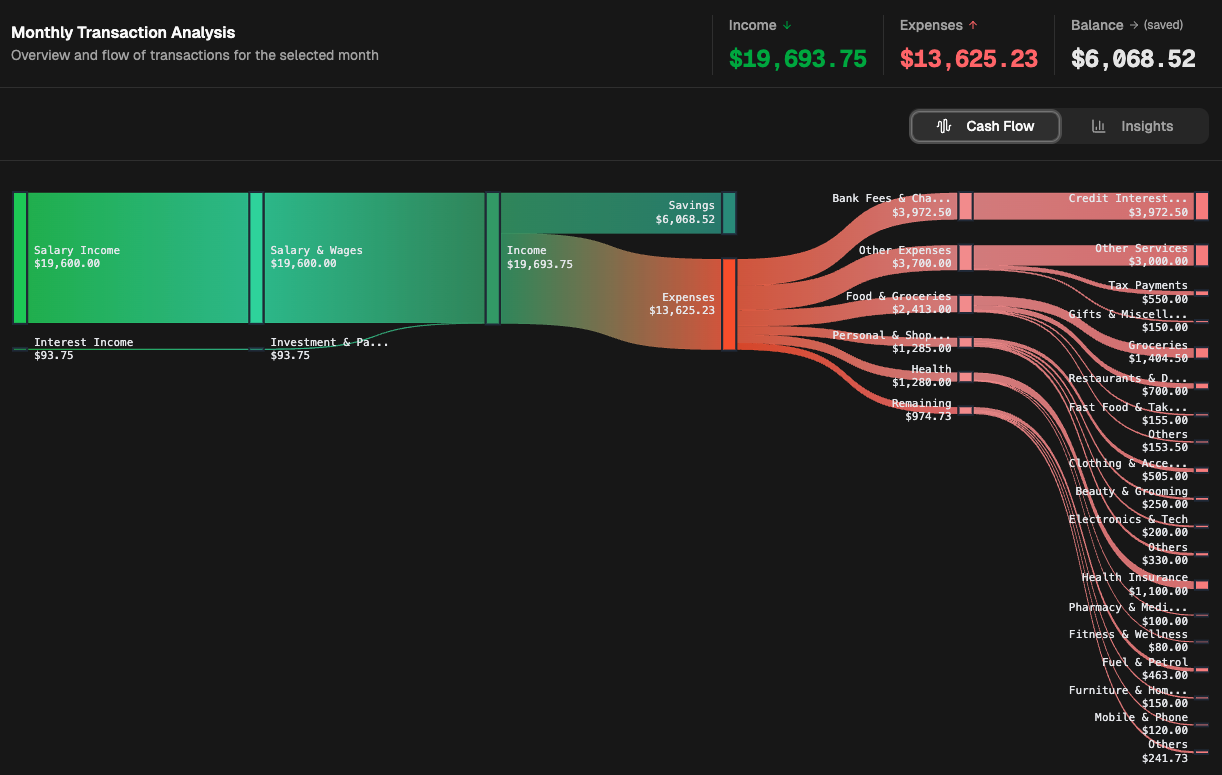The image size is (1222, 775).
Task: Select the Savings flow in the diagram
Action: pos(610,212)
